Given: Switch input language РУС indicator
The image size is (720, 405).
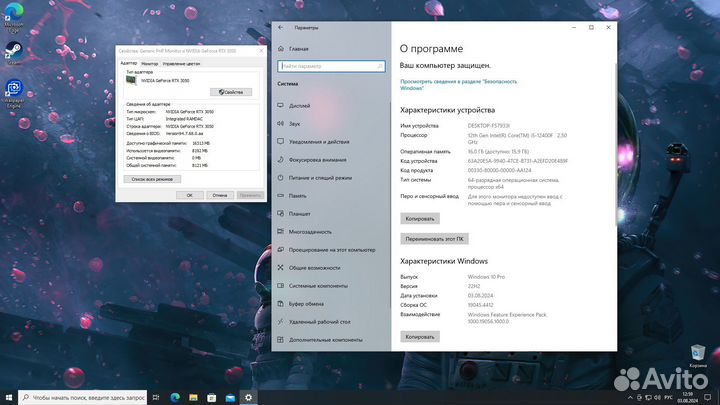Looking at the screenshot, I should coord(669,397).
